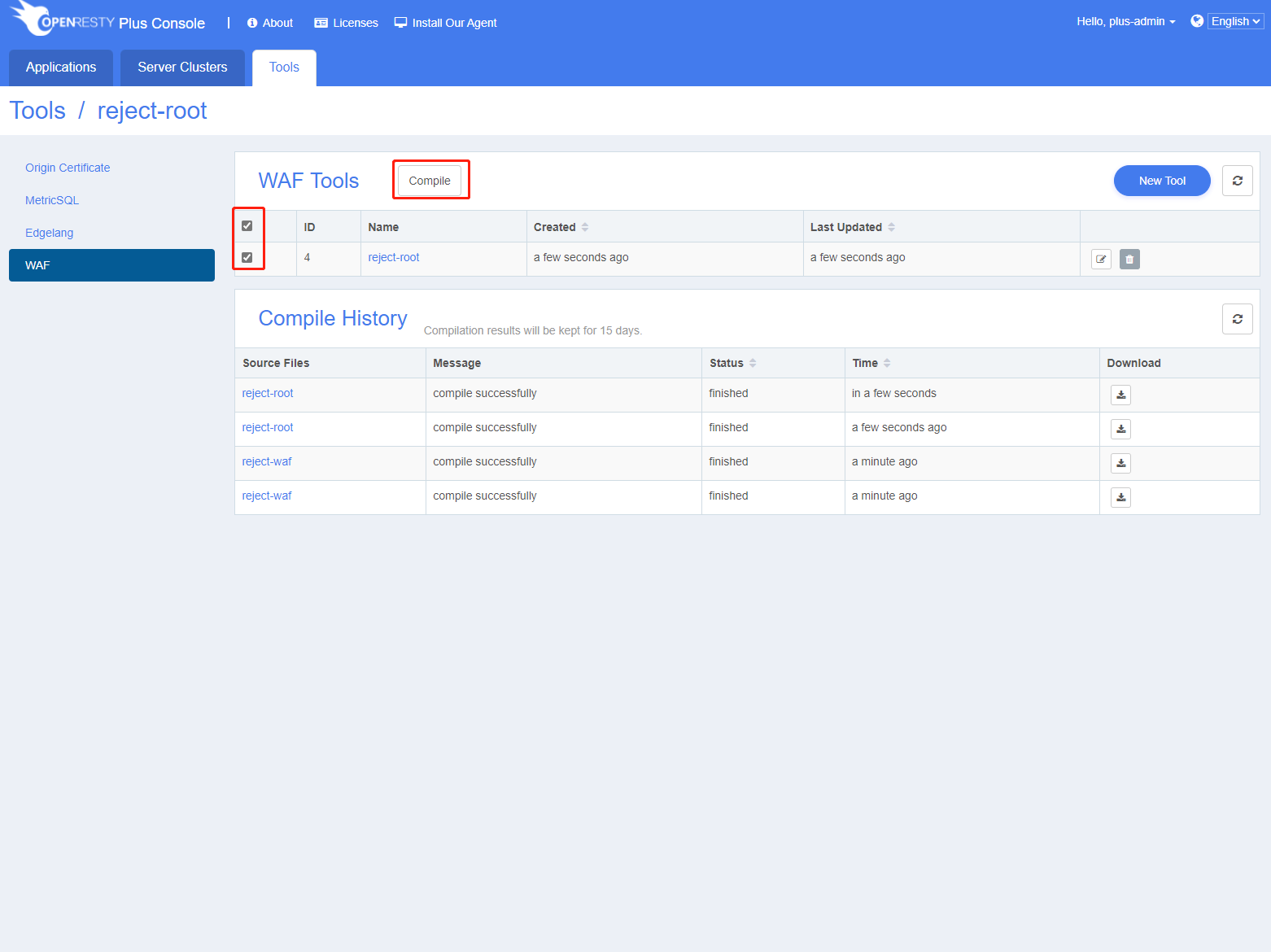Refresh the Compile History list
The width and height of the screenshot is (1271, 952).
coord(1237,319)
